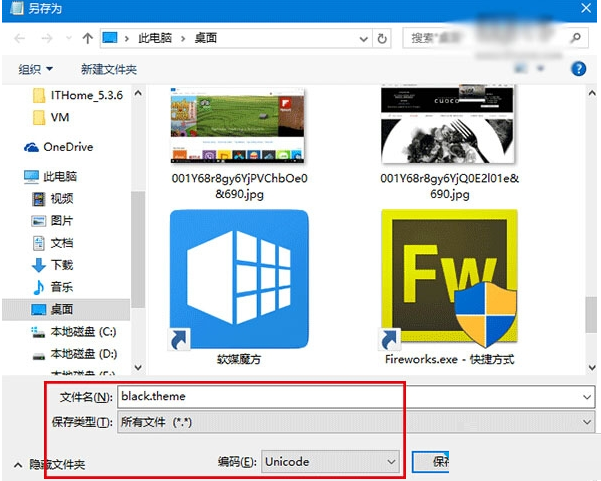Viewport: 601px width, 481px height.
Task: Open the help question mark icon
Action: (577, 69)
